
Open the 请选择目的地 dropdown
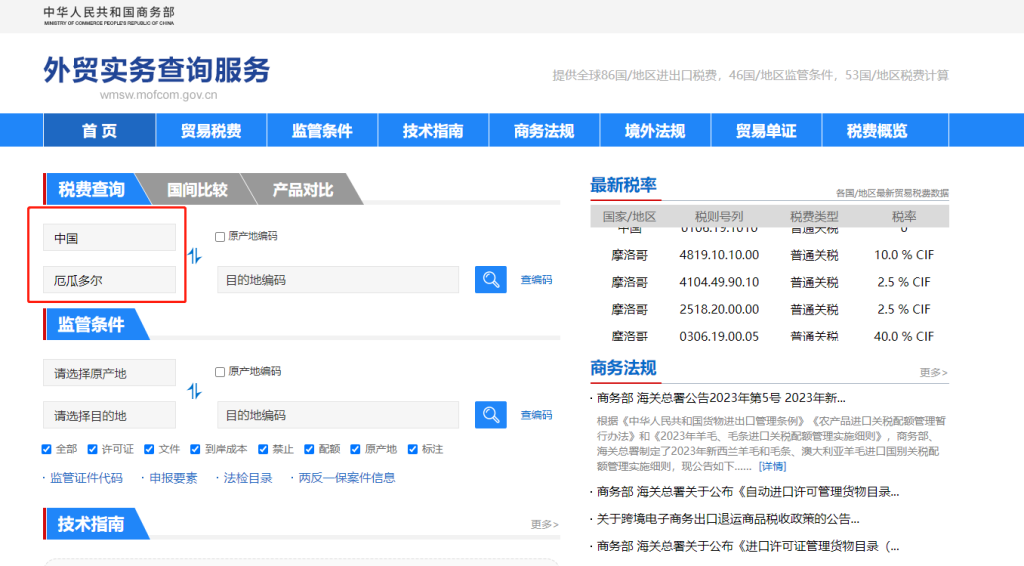pos(109,415)
